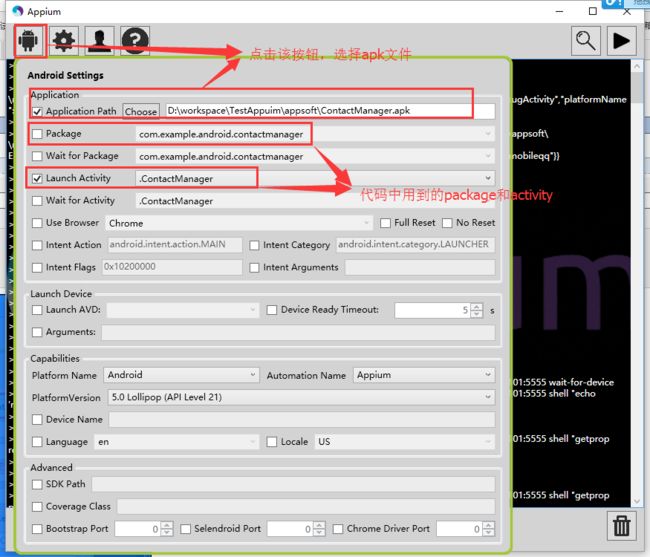Enable the Wait for Activity checkbox

pos(37,201)
